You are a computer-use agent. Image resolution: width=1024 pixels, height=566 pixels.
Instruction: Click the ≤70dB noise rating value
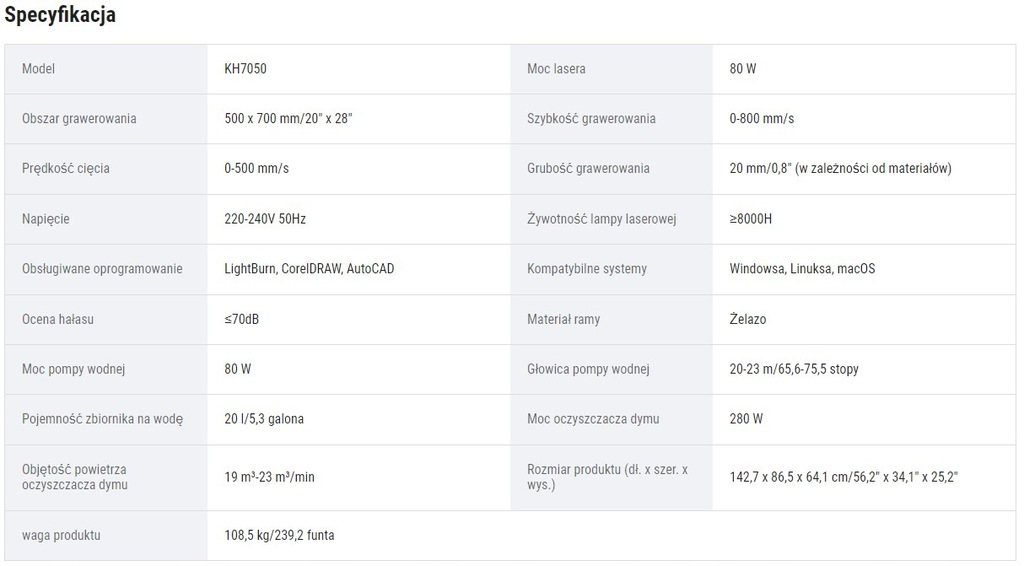point(241,319)
